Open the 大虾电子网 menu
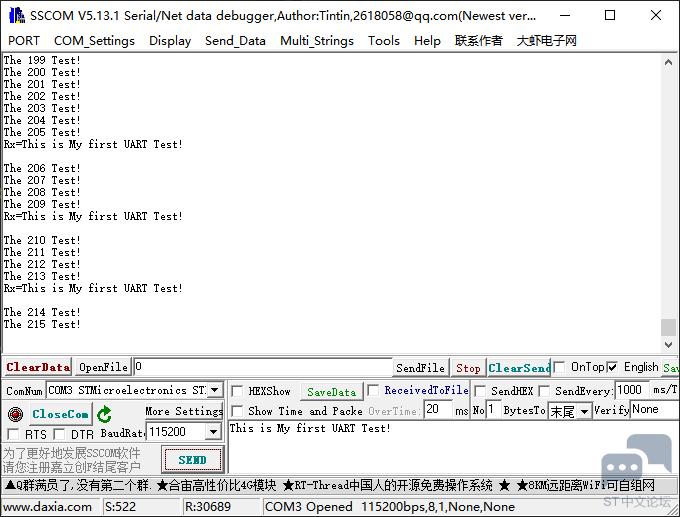Screen dimensions: 680x517 pos(546,41)
